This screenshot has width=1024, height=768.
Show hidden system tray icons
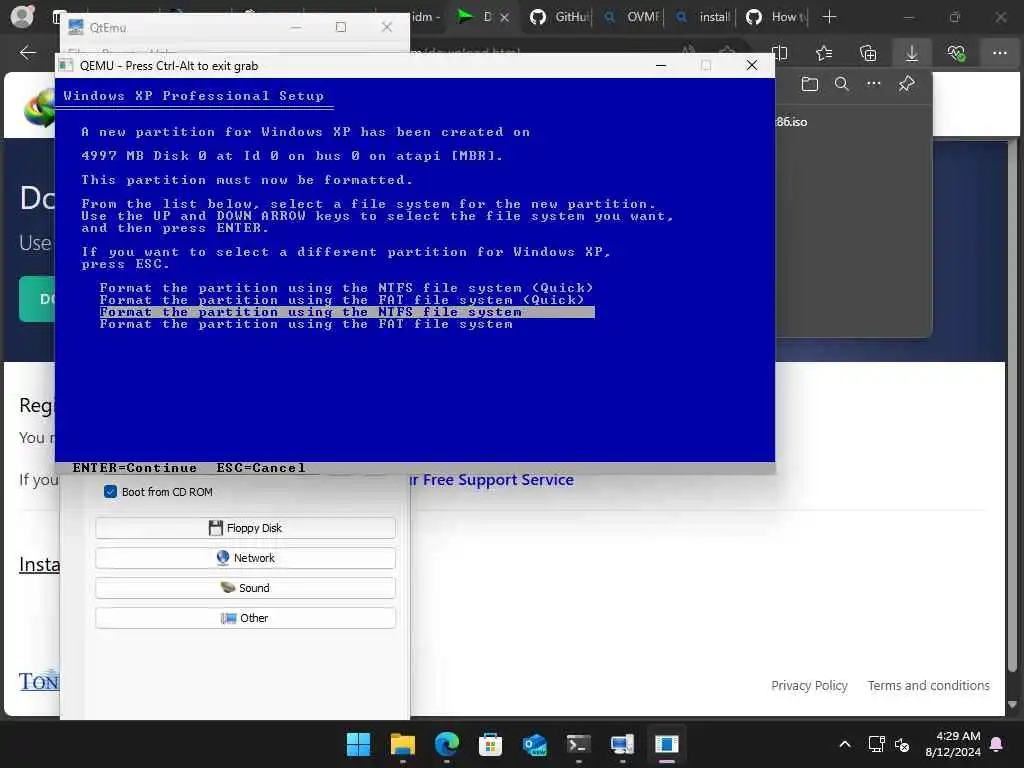(x=844, y=744)
